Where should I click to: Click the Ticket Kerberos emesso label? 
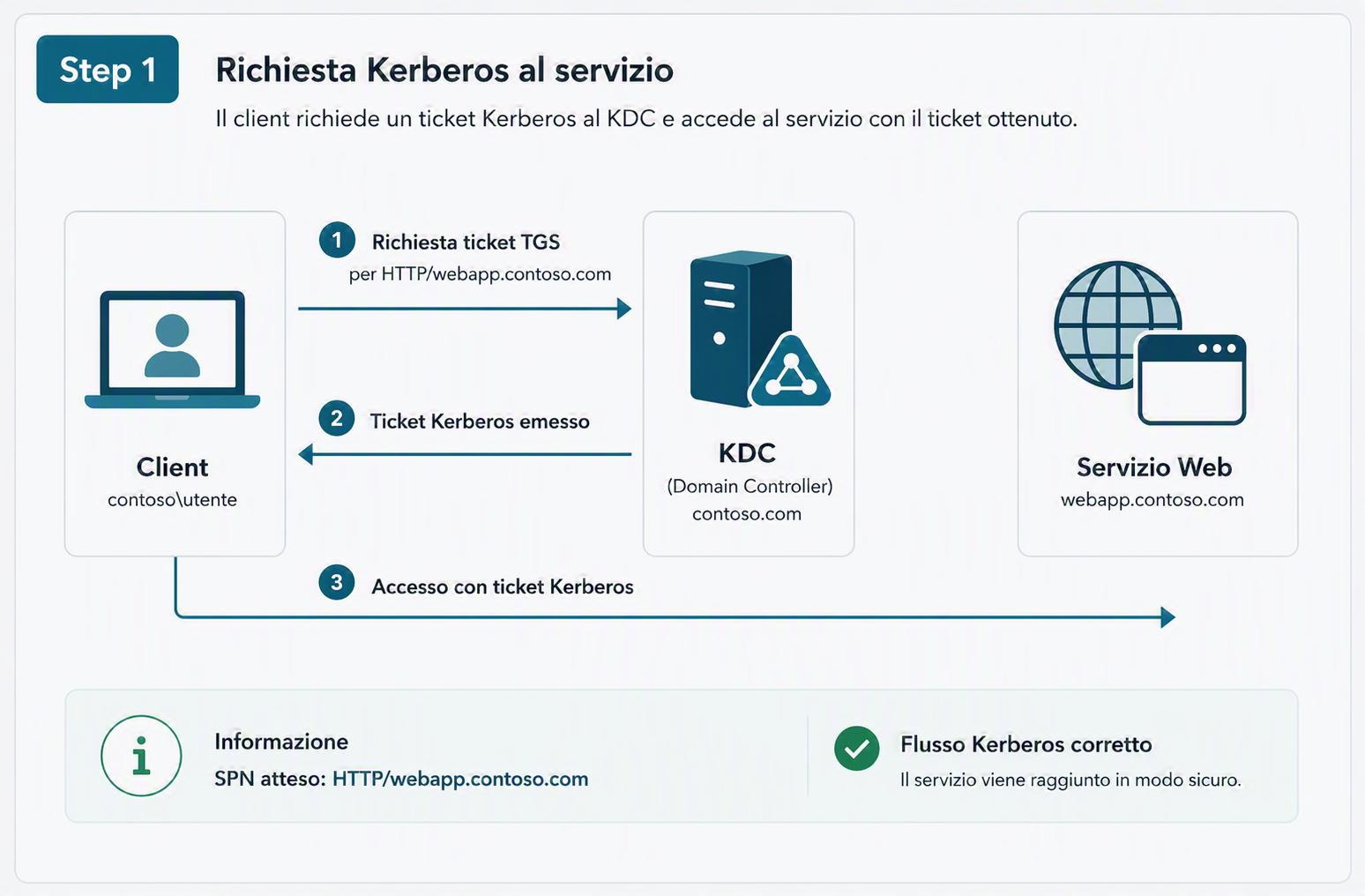[x=480, y=422]
